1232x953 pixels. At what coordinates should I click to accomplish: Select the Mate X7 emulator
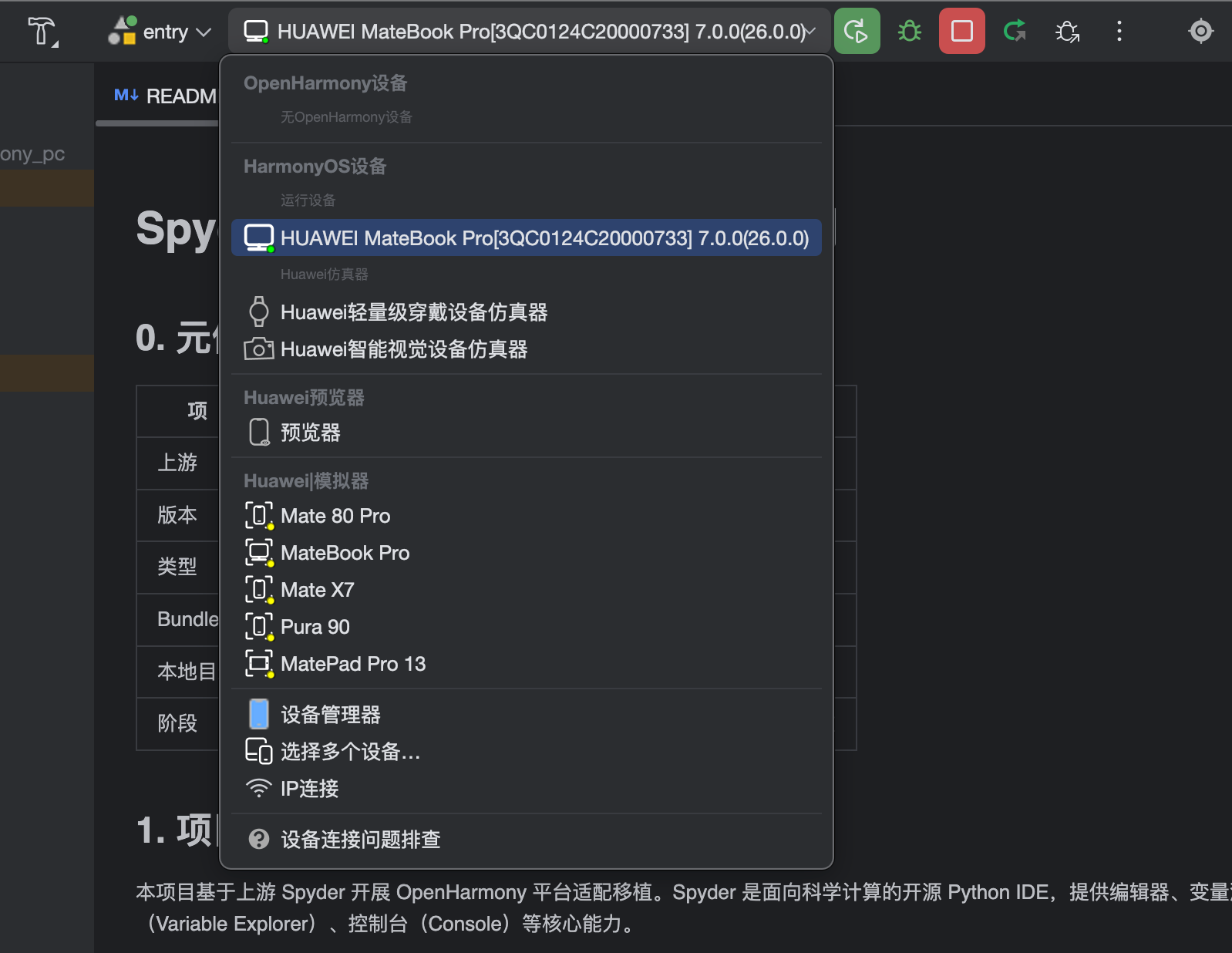click(x=527, y=590)
